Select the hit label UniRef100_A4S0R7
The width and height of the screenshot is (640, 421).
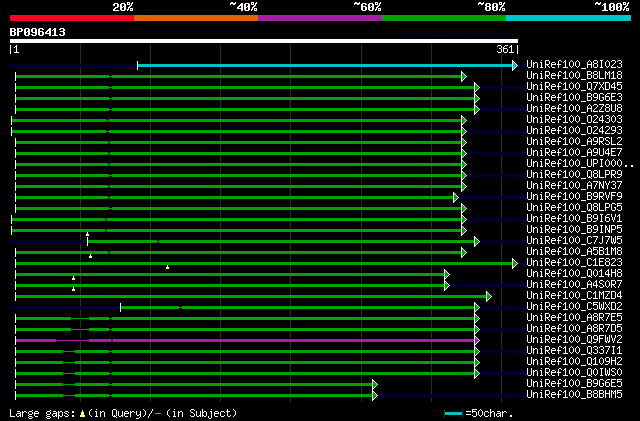point(574,285)
